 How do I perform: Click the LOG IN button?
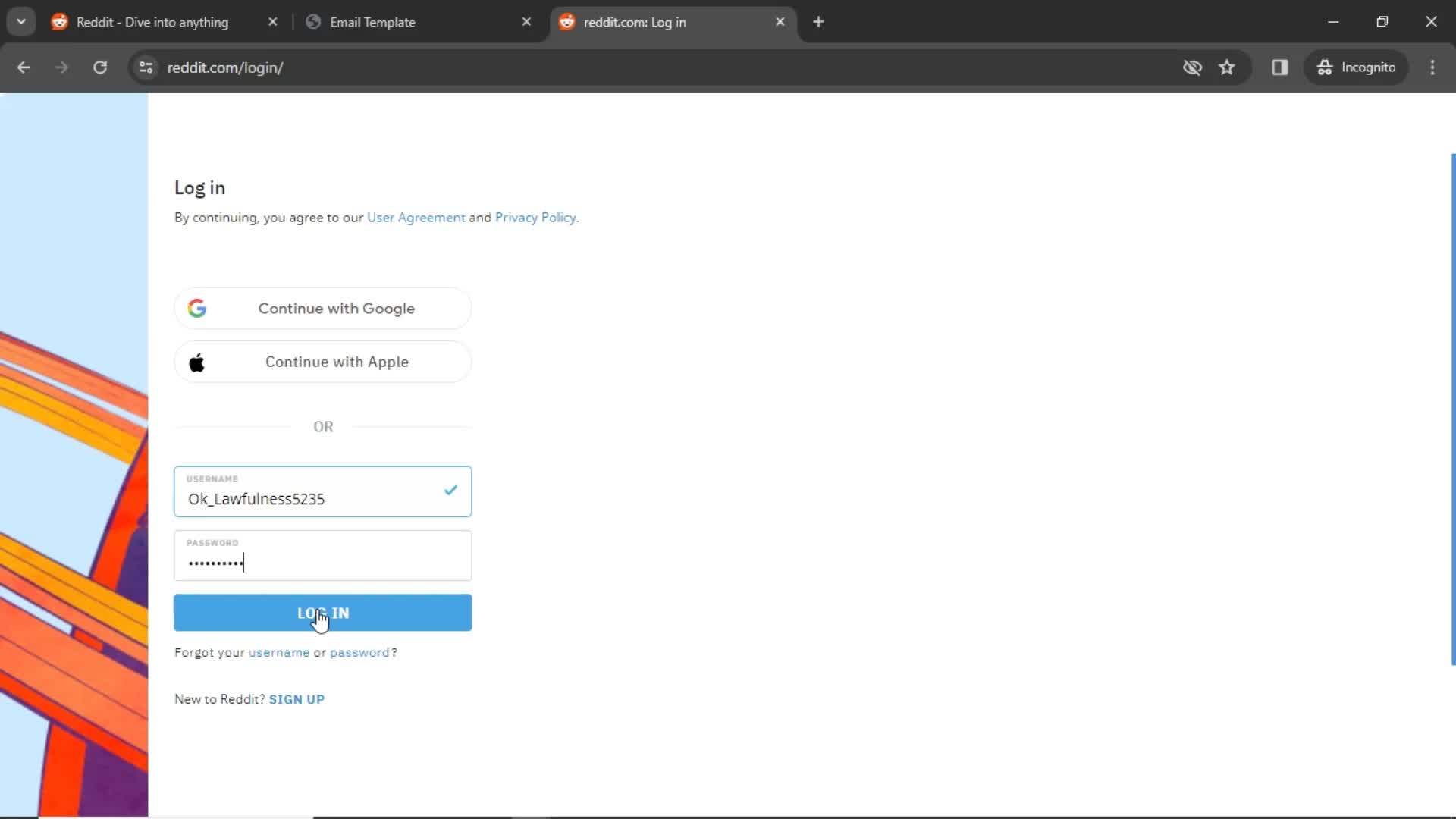tap(322, 612)
